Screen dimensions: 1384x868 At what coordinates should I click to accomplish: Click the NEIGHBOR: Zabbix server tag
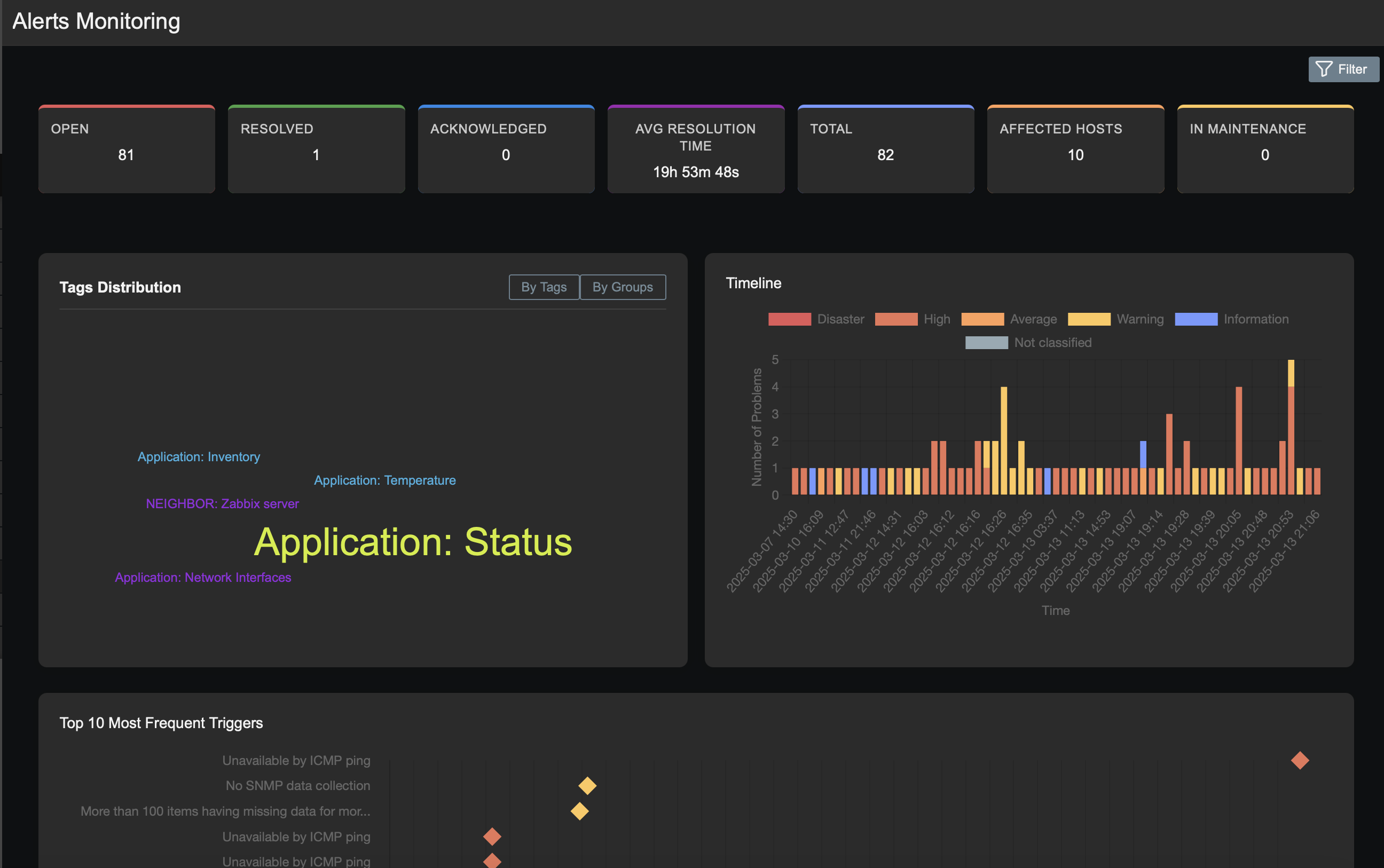tap(222, 503)
